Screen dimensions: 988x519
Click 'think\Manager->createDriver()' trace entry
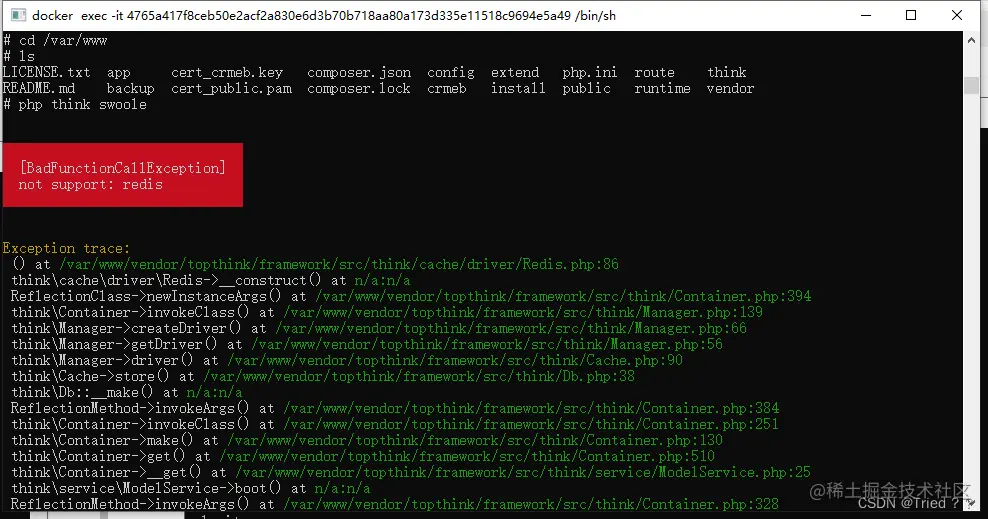point(126,328)
